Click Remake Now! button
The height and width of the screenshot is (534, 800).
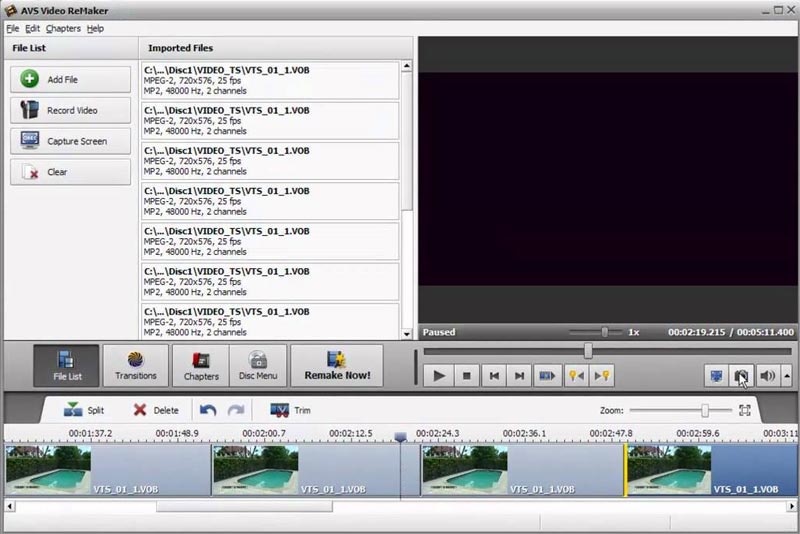pyautogui.click(x=337, y=366)
